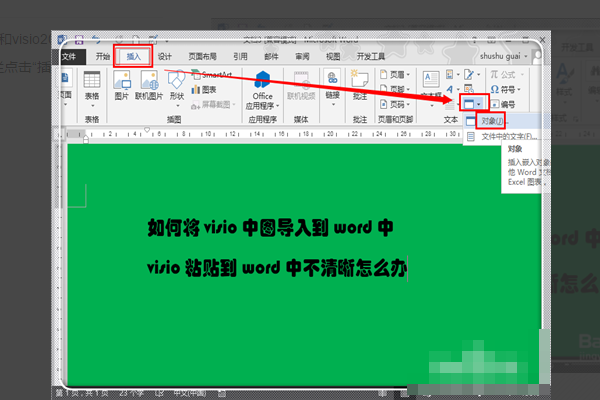Viewport: 600px width, 400px height.
Task: Click the 联机视频 (Online Video) icon
Action: click(301, 86)
